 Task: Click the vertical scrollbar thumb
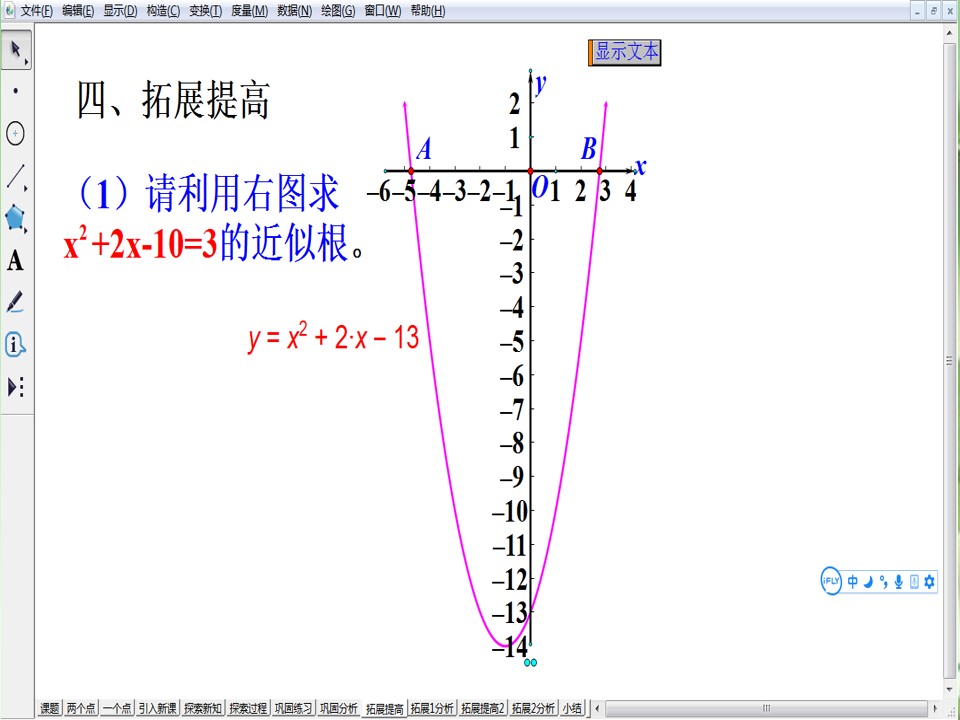tap(950, 359)
